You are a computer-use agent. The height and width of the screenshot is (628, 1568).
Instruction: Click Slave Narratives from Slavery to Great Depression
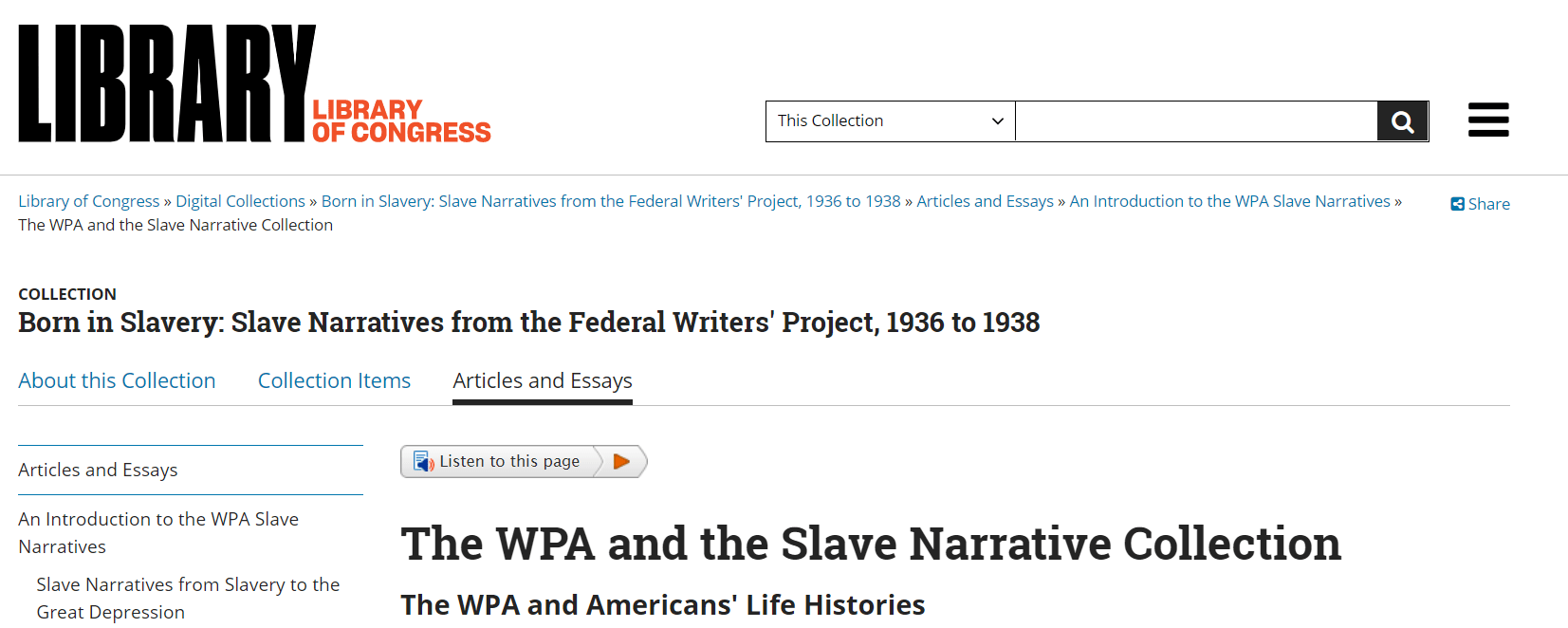(187, 598)
